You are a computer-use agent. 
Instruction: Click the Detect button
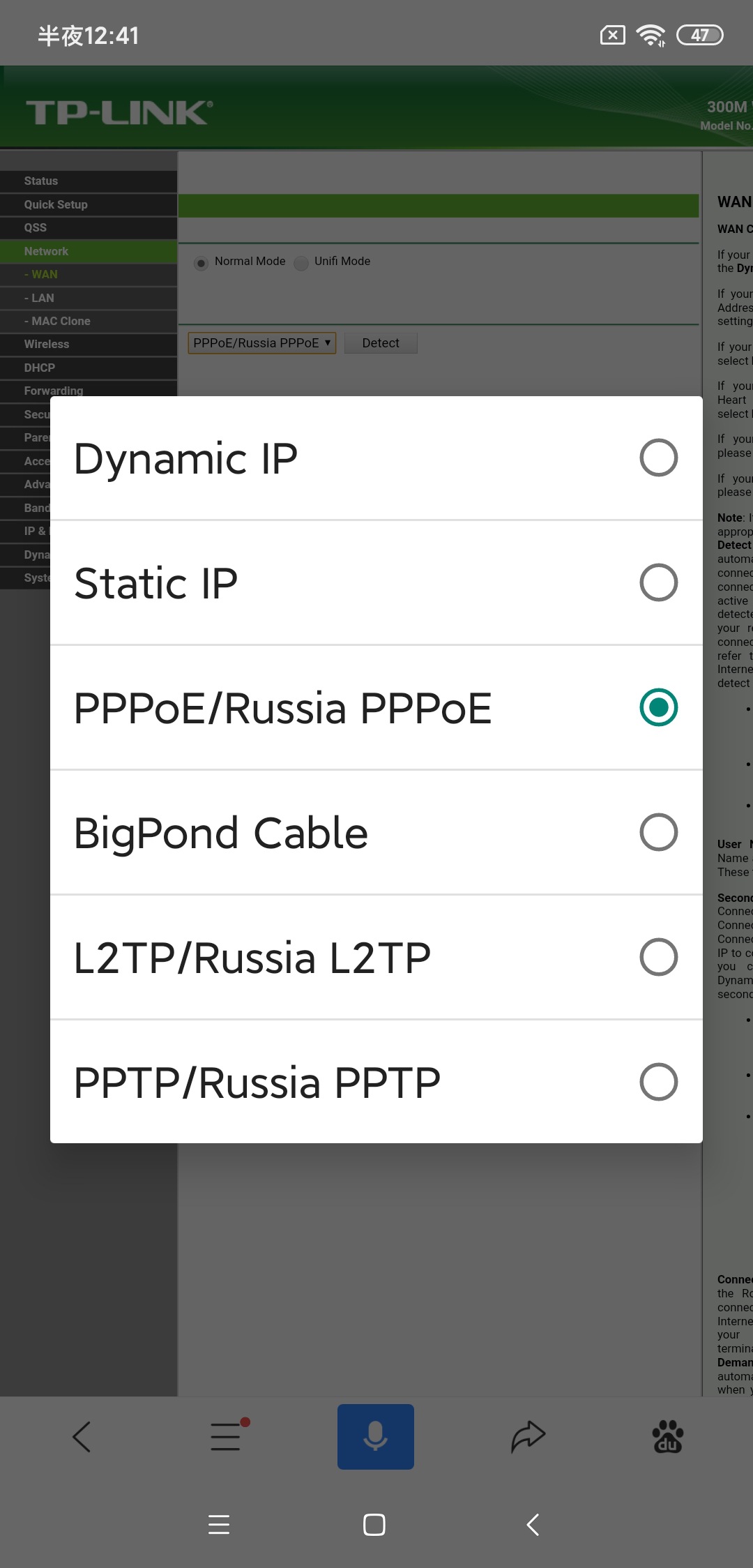[x=381, y=342]
